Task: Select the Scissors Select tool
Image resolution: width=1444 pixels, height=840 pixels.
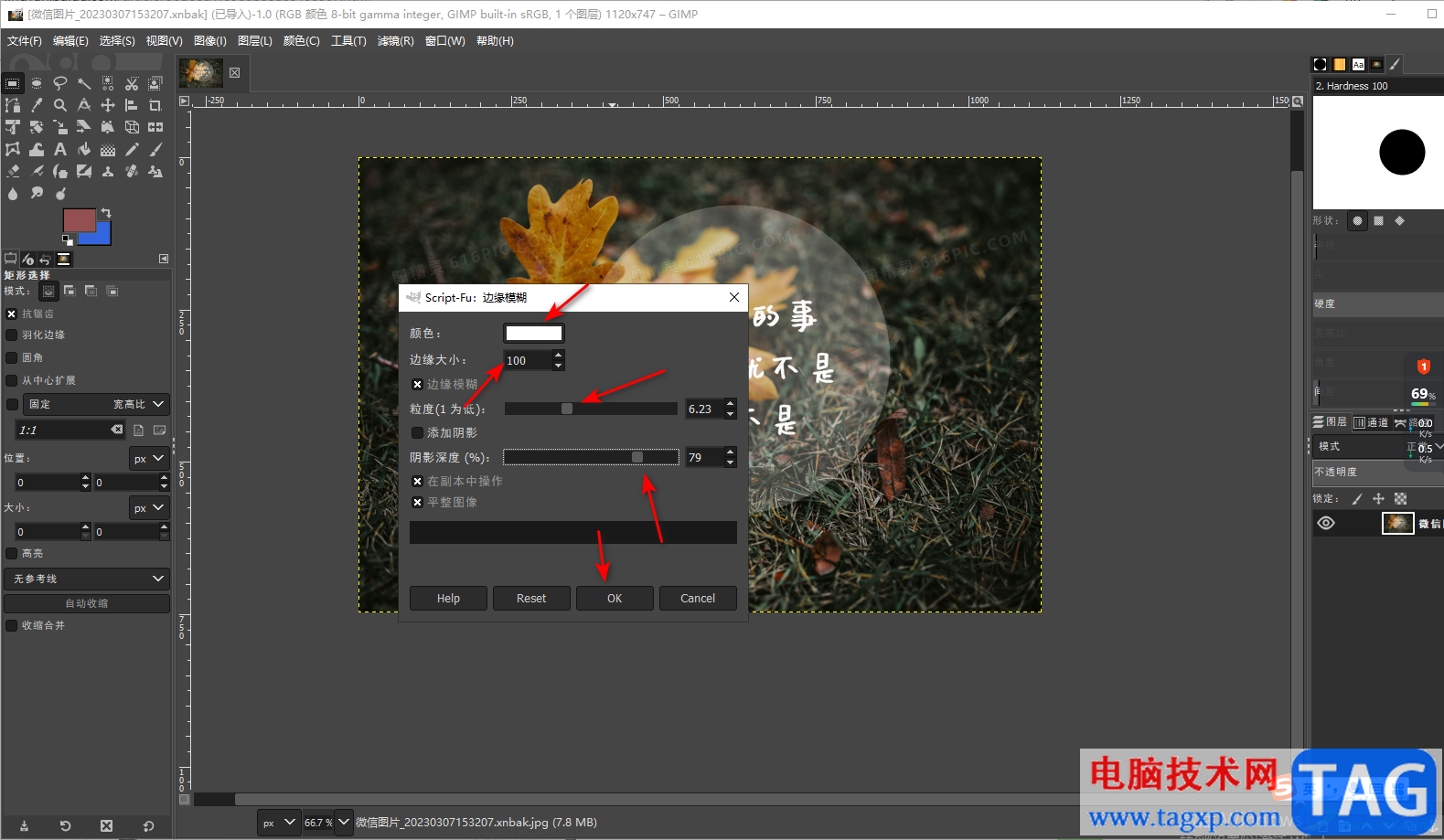Action: coord(132,83)
